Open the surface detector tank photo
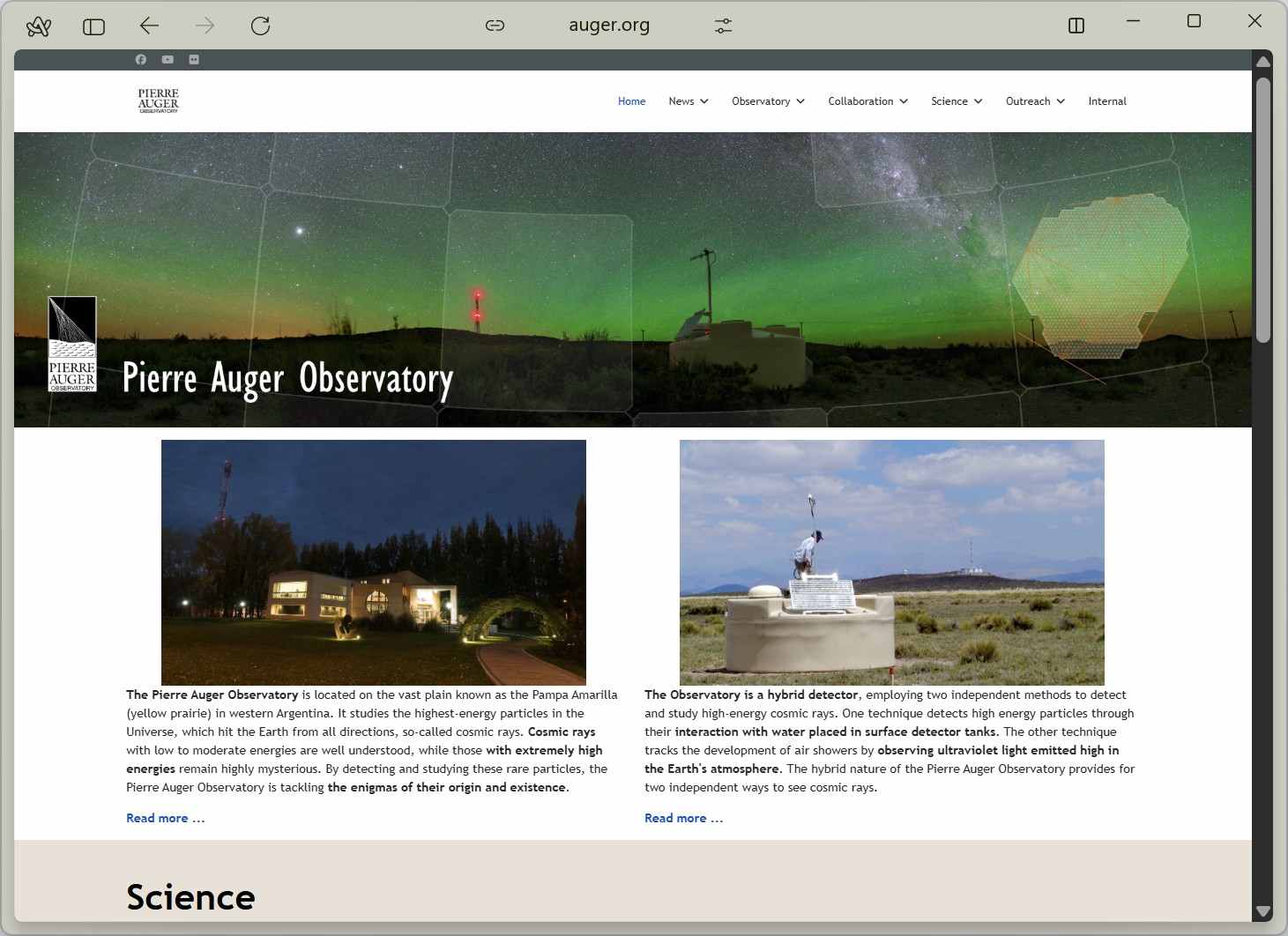Screen dimensions: 1288x936 [891, 562]
